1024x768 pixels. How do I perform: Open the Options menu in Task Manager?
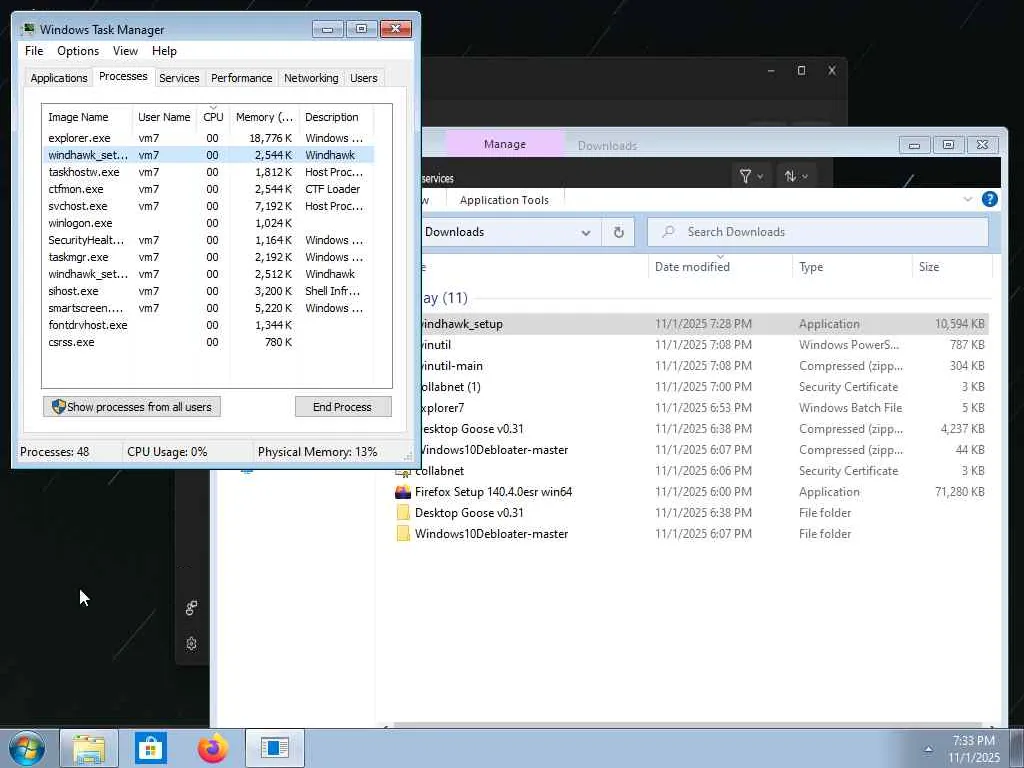coord(78,51)
